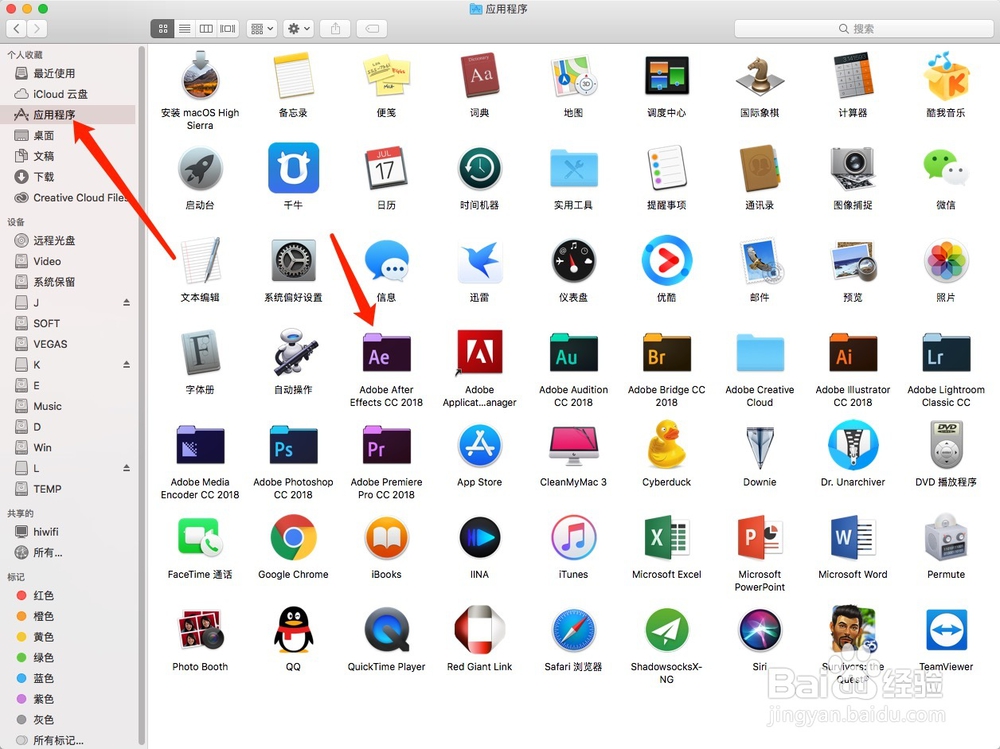Go forward in Finder history

[x=37, y=28]
